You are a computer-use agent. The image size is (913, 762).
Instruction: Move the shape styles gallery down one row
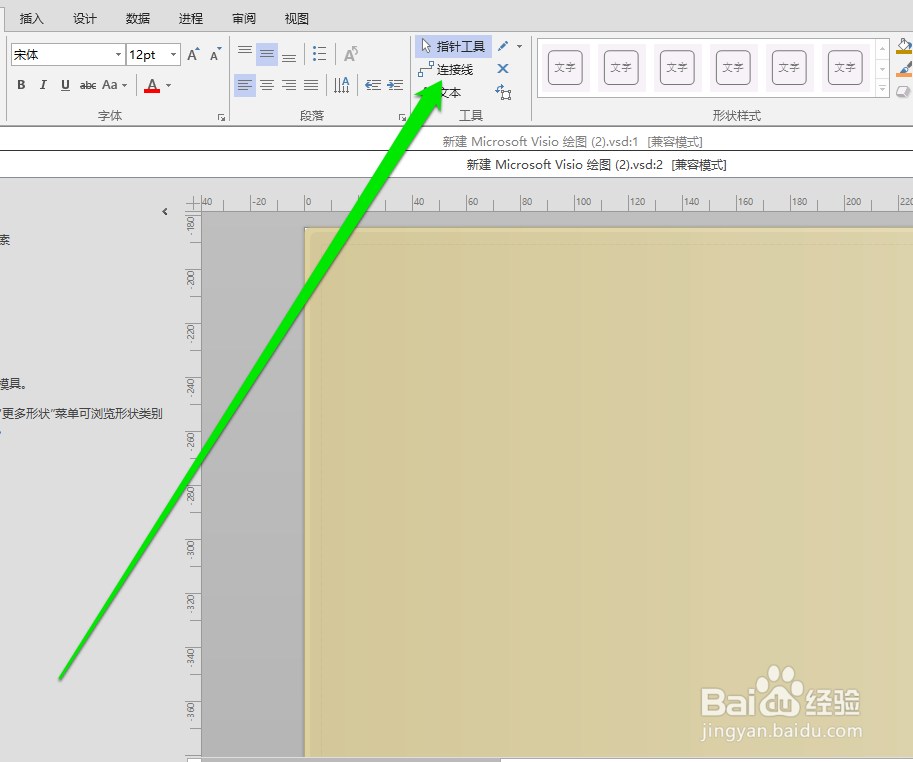(883, 69)
